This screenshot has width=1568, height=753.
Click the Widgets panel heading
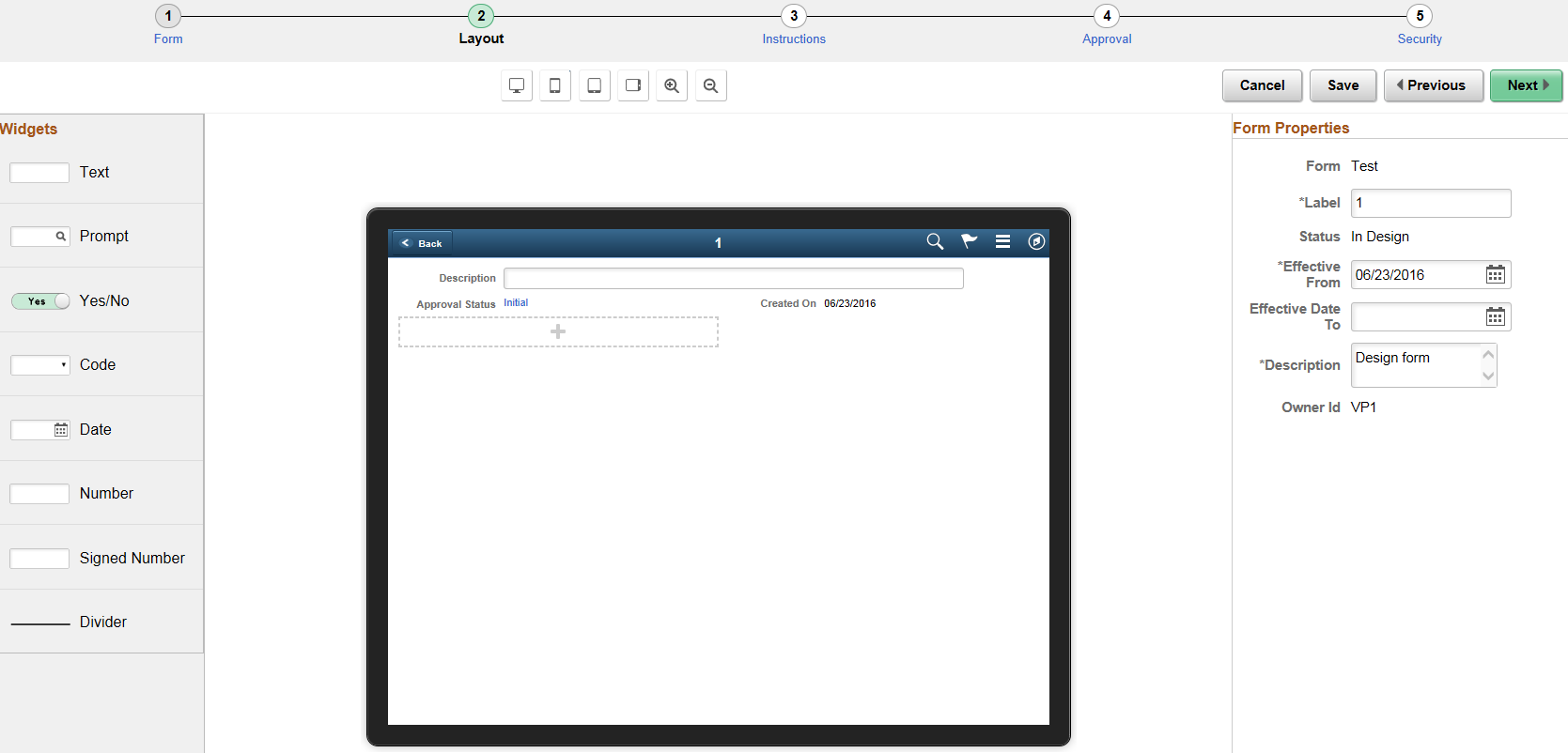pyautogui.click(x=29, y=129)
